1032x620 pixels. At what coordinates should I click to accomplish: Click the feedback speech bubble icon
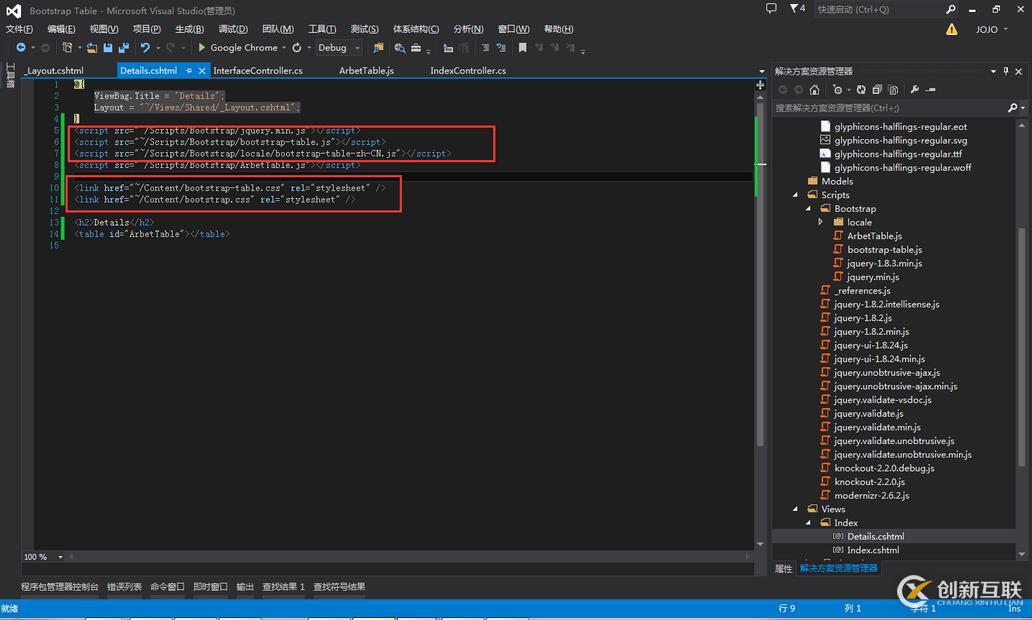[x=771, y=9]
